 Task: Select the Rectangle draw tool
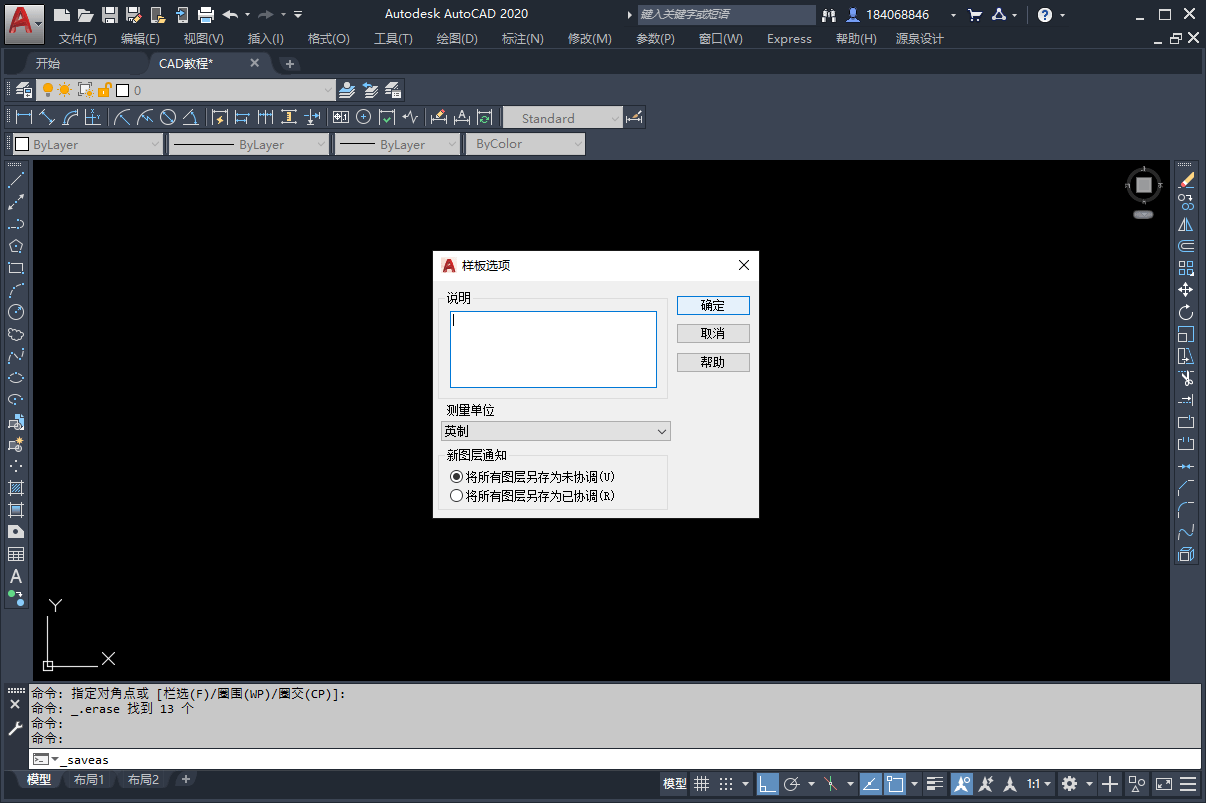[16, 268]
